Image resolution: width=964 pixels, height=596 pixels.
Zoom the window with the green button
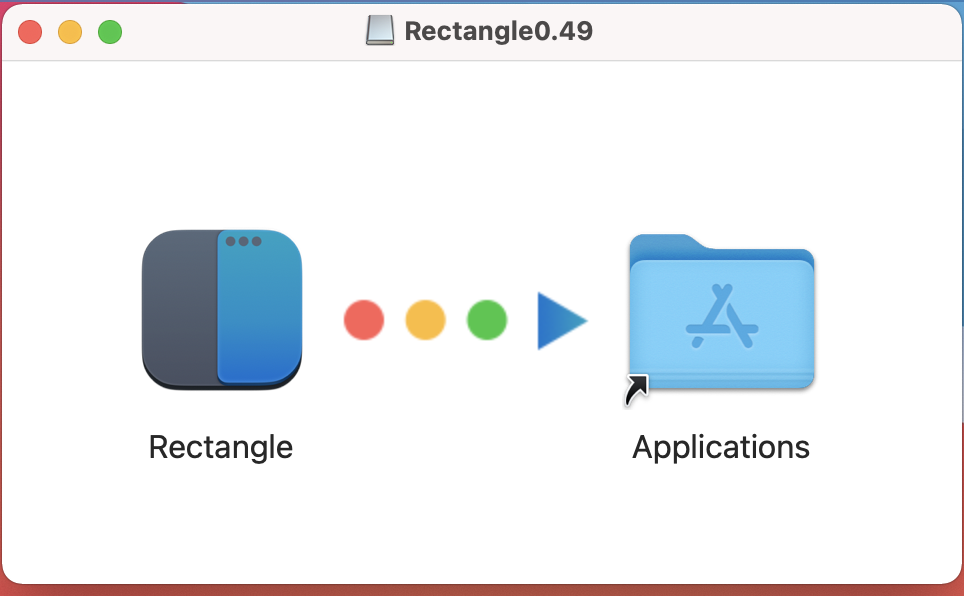click(110, 32)
